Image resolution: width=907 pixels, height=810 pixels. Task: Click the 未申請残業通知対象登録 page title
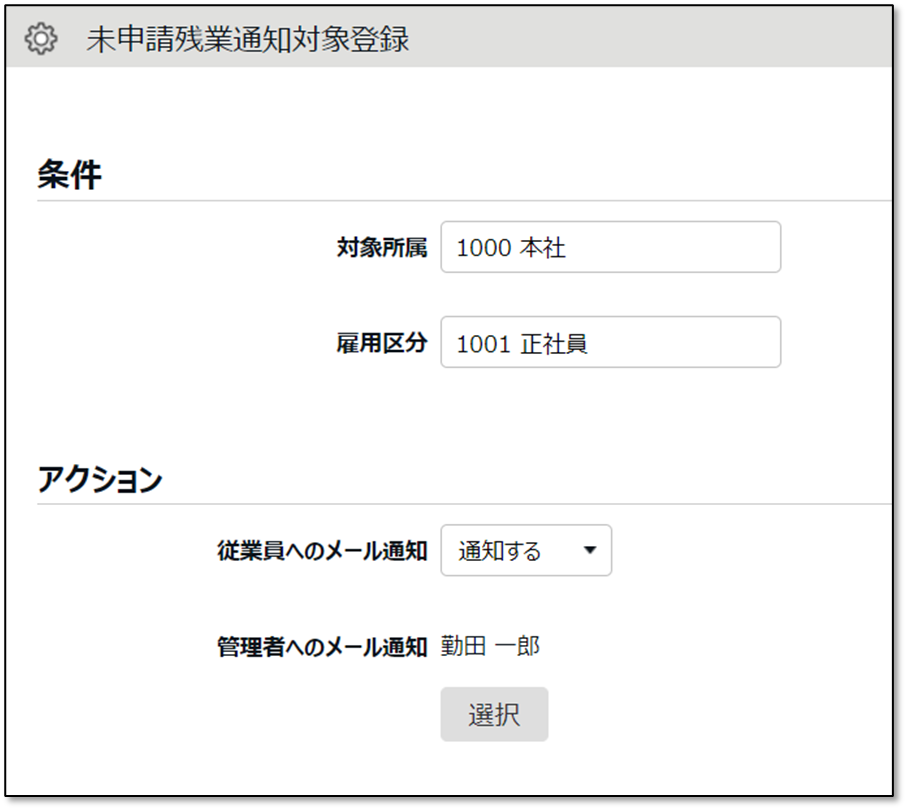(x=247, y=40)
